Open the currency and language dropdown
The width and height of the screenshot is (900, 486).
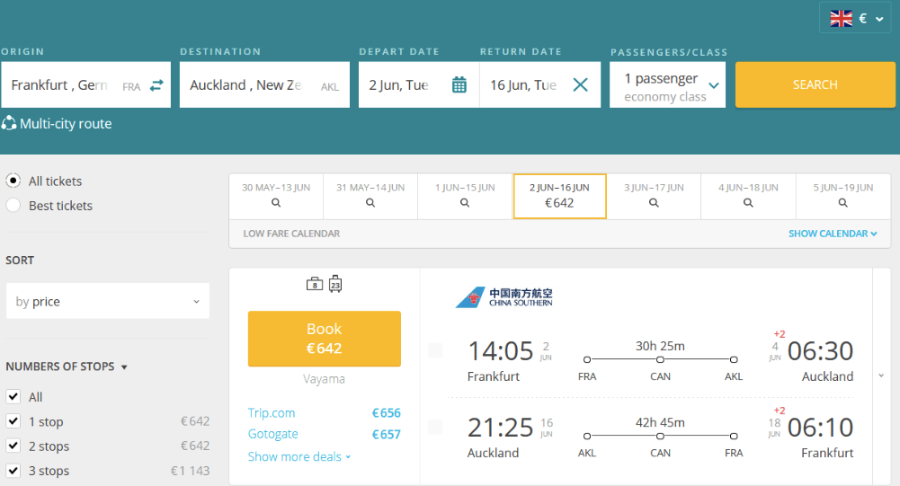coord(855,19)
